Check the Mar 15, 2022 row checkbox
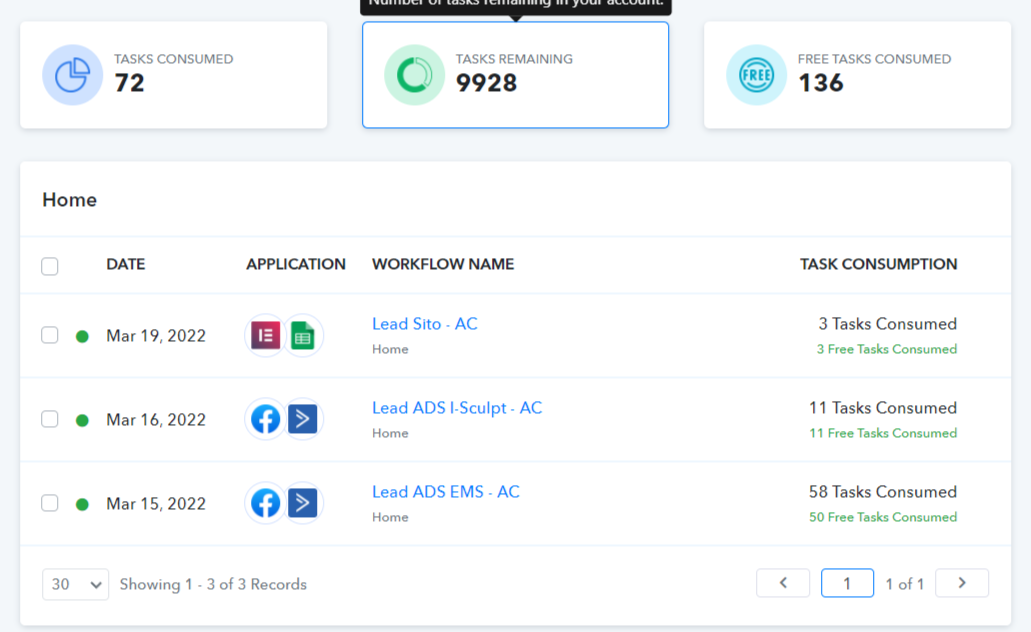The image size is (1031, 632). [x=50, y=503]
